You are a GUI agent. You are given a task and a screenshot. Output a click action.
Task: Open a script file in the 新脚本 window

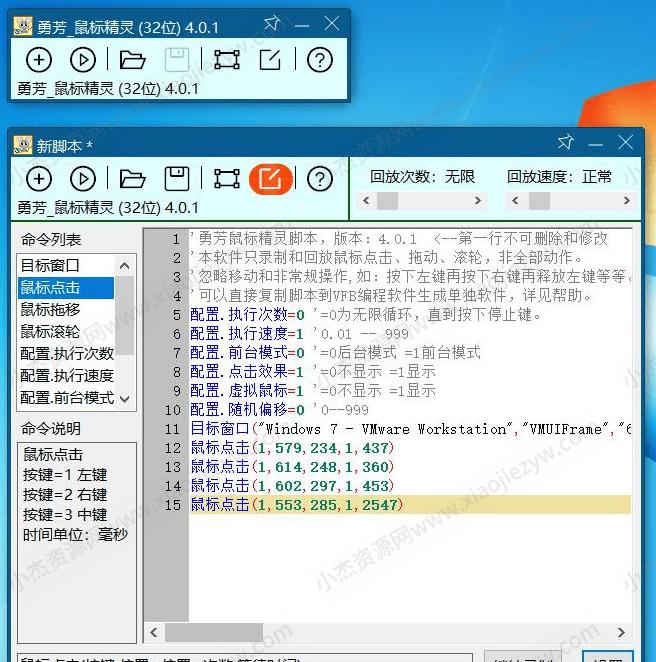click(x=133, y=179)
